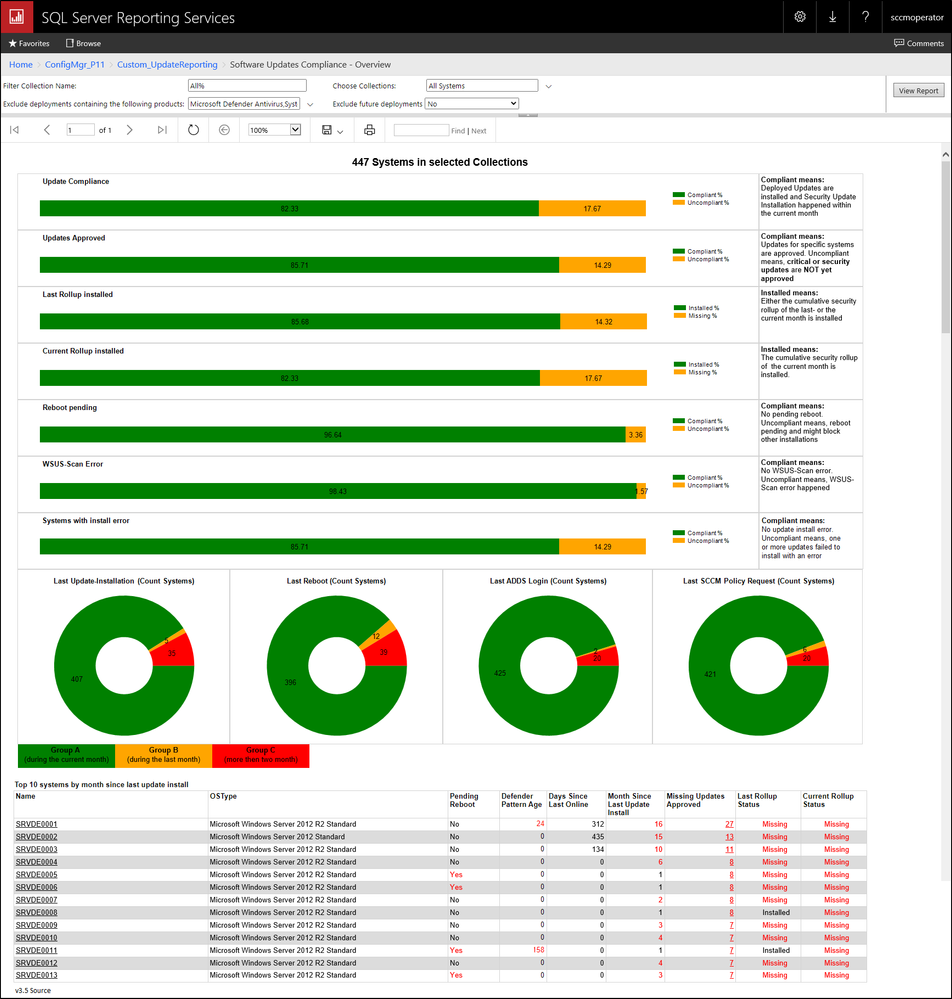The width and height of the screenshot is (952, 999).
Task: Open system SRVDE0005 details
Action: click(x=36, y=874)
